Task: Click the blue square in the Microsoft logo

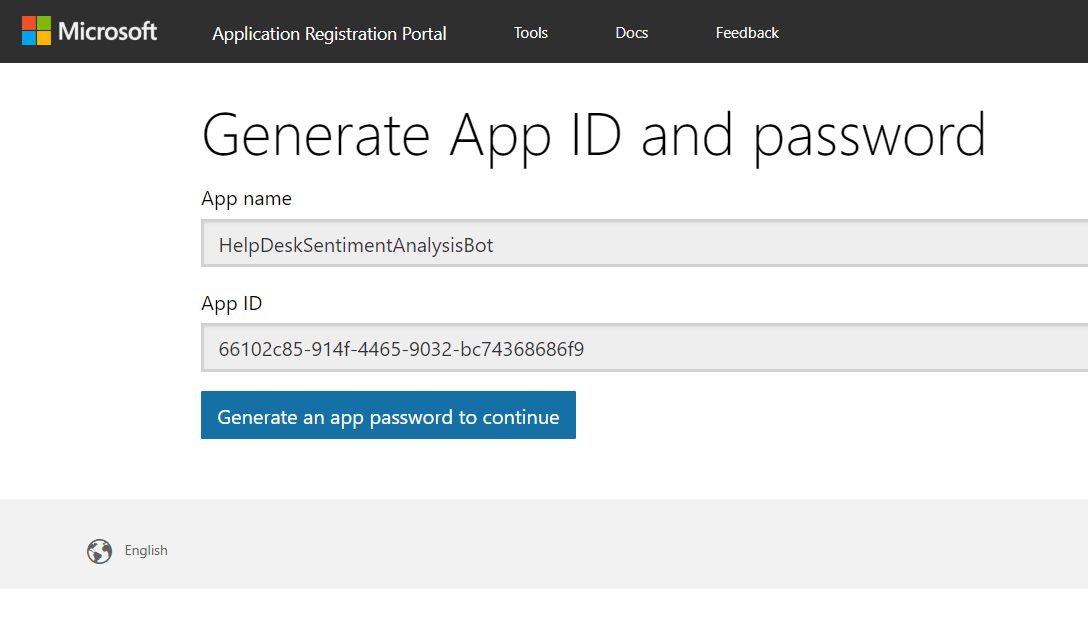Action: (x=29, y=39)
